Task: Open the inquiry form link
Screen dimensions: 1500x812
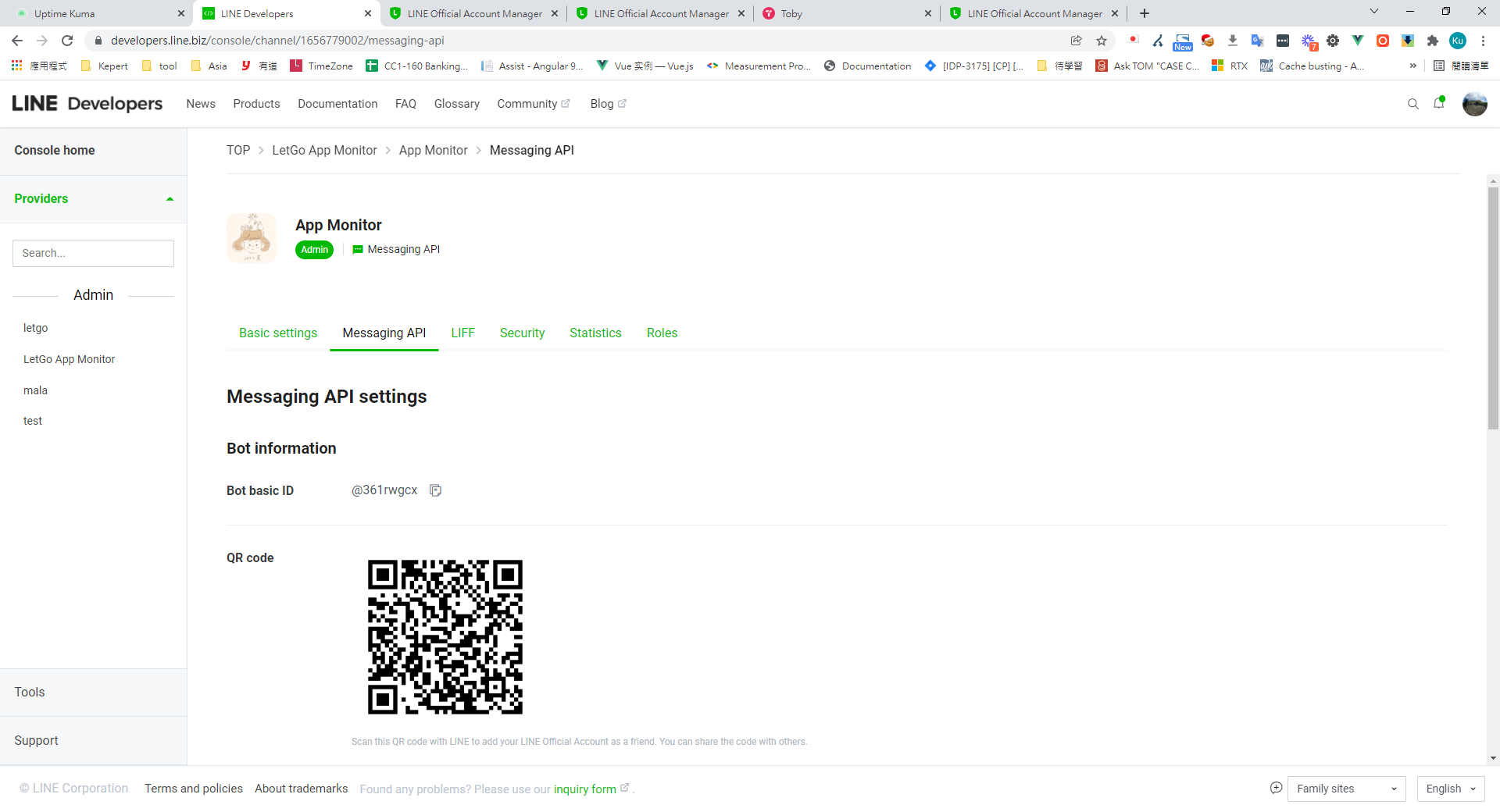Action: tap(585, 789)
